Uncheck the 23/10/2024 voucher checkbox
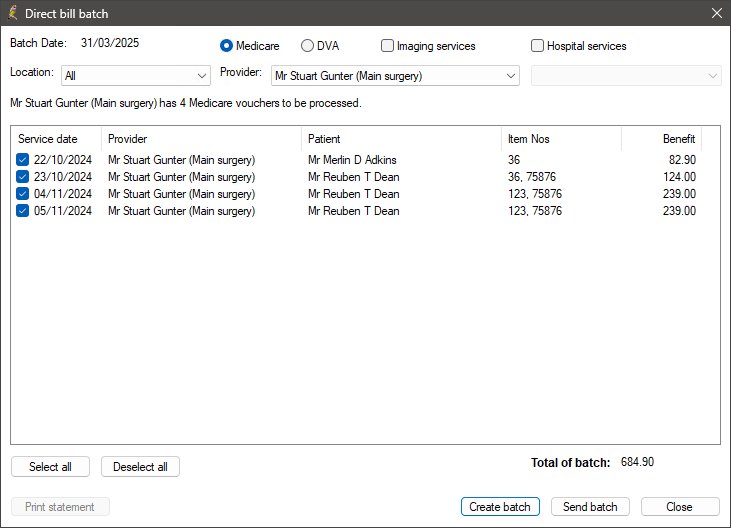The width and height of the screenshot is (731, 528). click(x=22, y=177)
